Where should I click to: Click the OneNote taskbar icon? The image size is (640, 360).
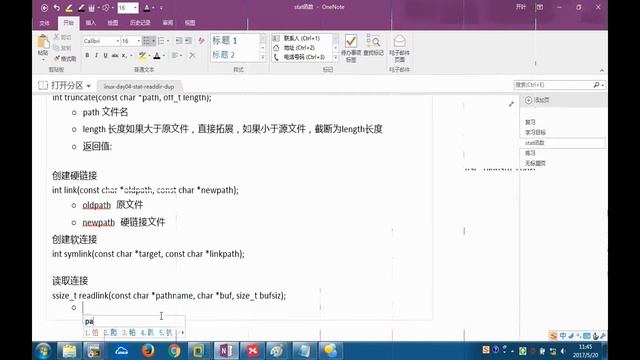click(x=226, y=351)
